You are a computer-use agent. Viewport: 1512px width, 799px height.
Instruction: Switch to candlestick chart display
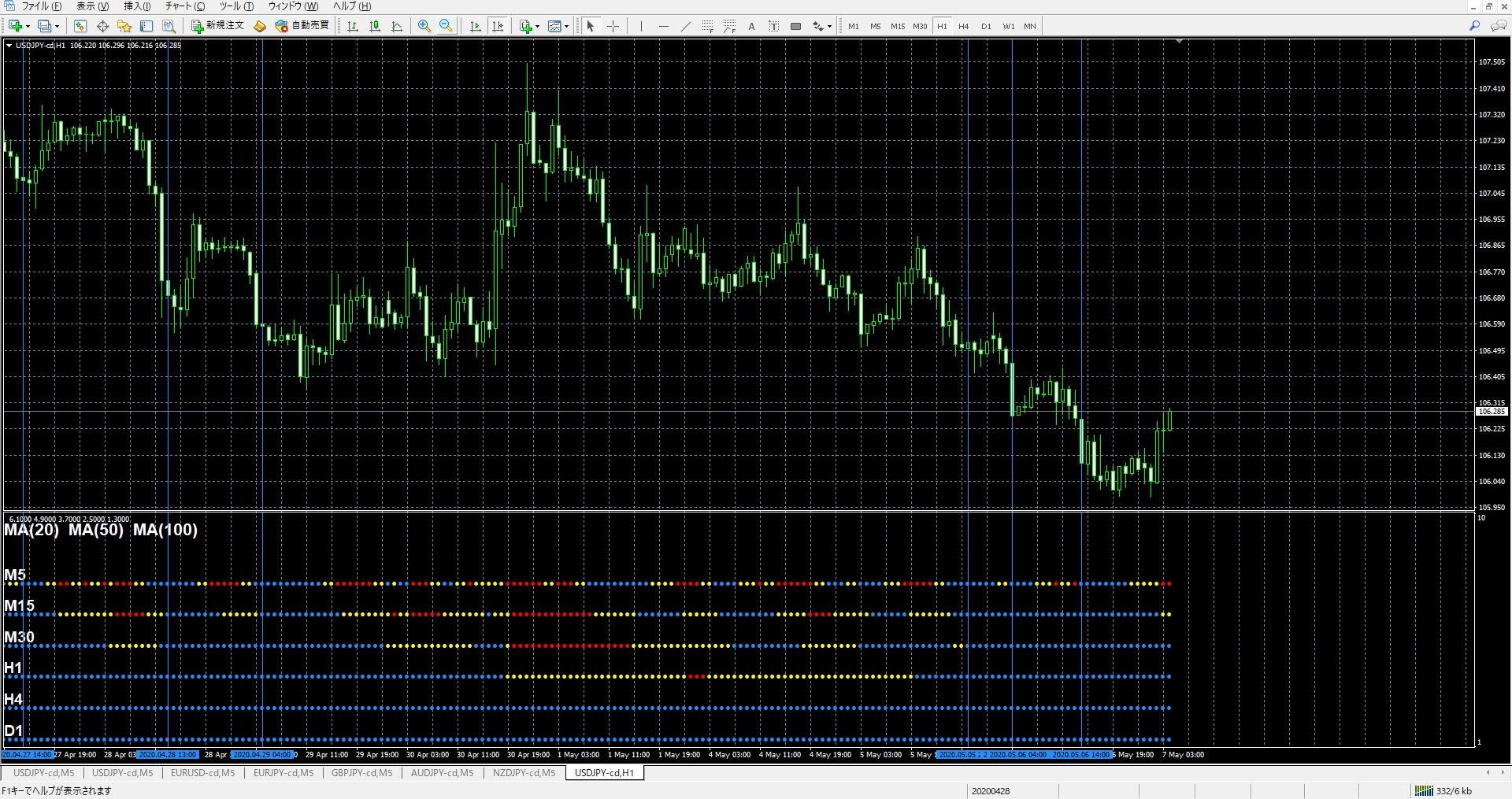tap(375, 26)
